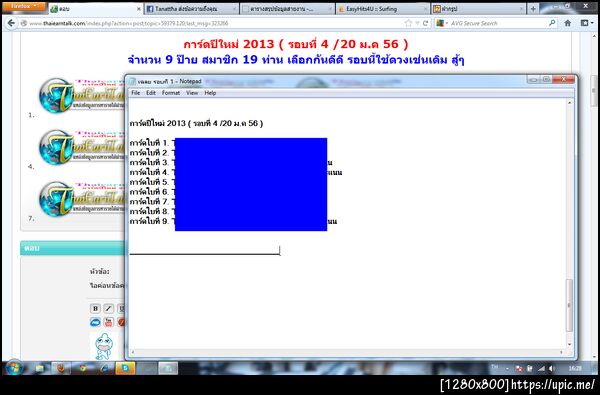Open the Edit menu in Notepad
This screenshot has height=395, width=600.
click(x=151, y=93)
